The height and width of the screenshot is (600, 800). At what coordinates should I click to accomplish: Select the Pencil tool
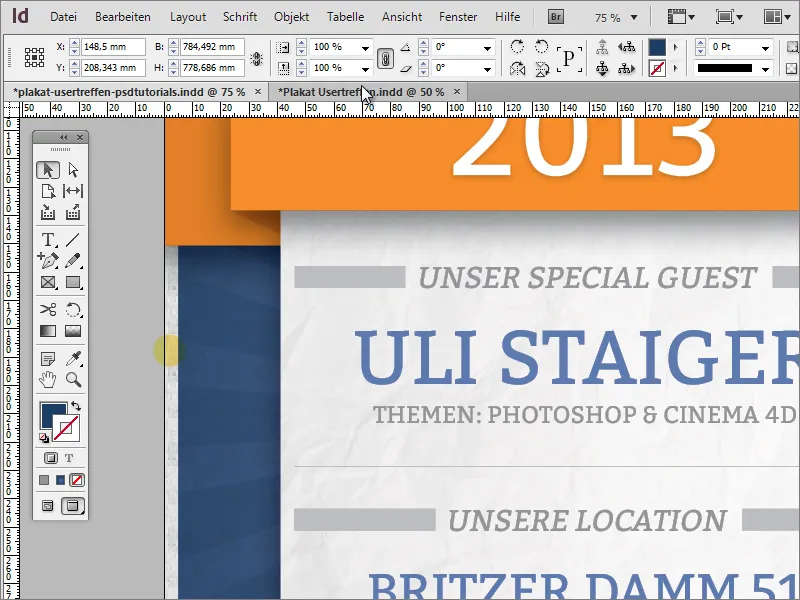coord(73,260)
